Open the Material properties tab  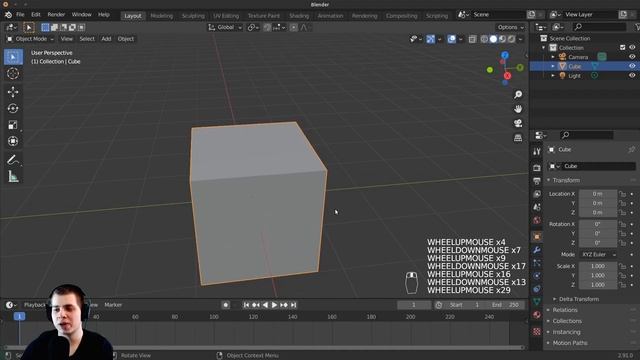(537, 315)
